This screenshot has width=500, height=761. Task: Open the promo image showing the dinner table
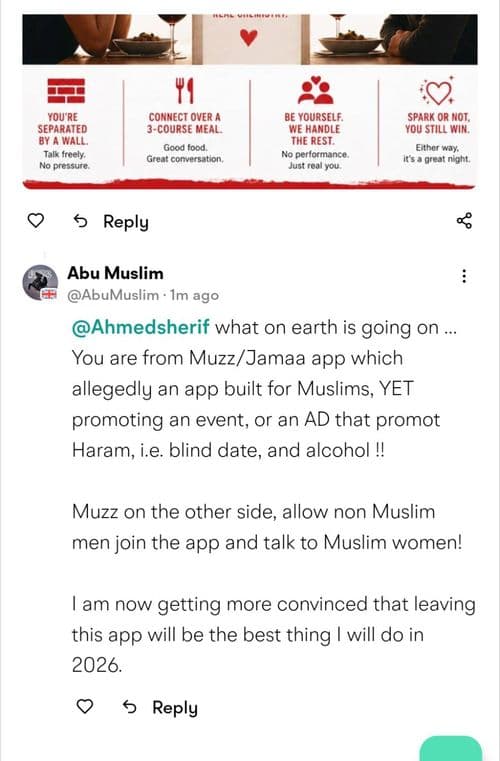250,102
